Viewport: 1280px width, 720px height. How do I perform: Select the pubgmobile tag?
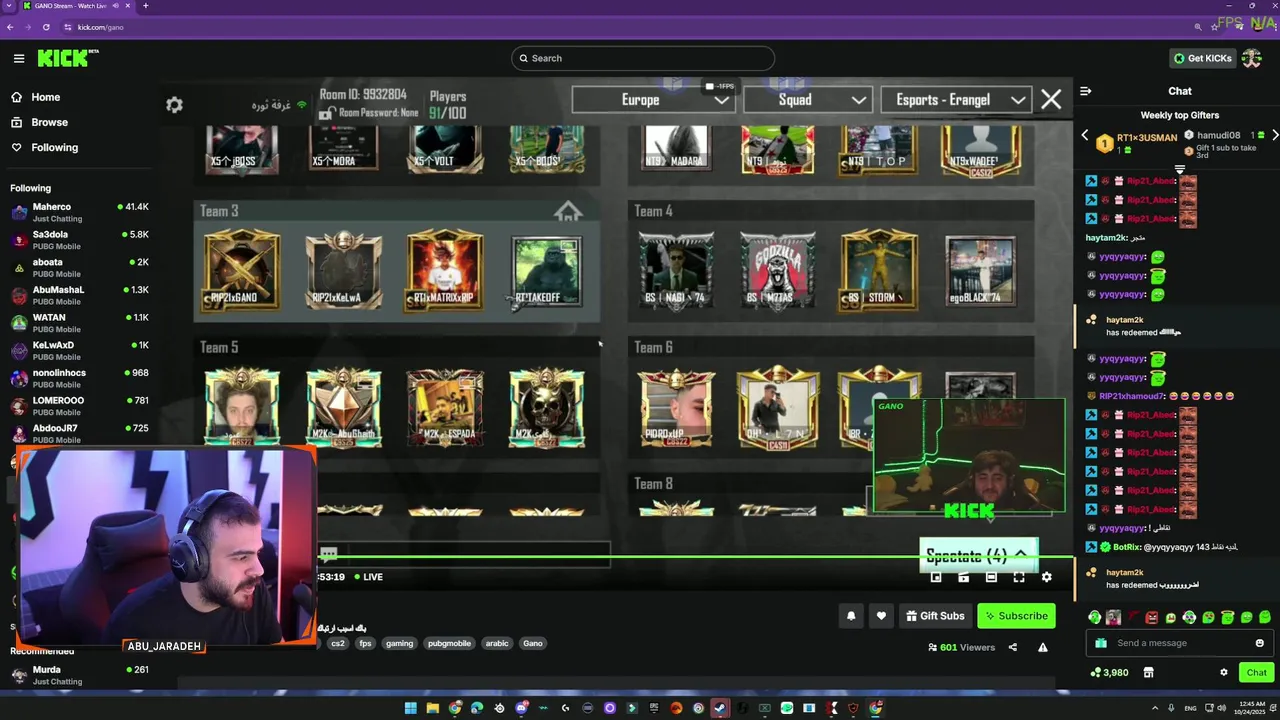click(x=449, y=643)
